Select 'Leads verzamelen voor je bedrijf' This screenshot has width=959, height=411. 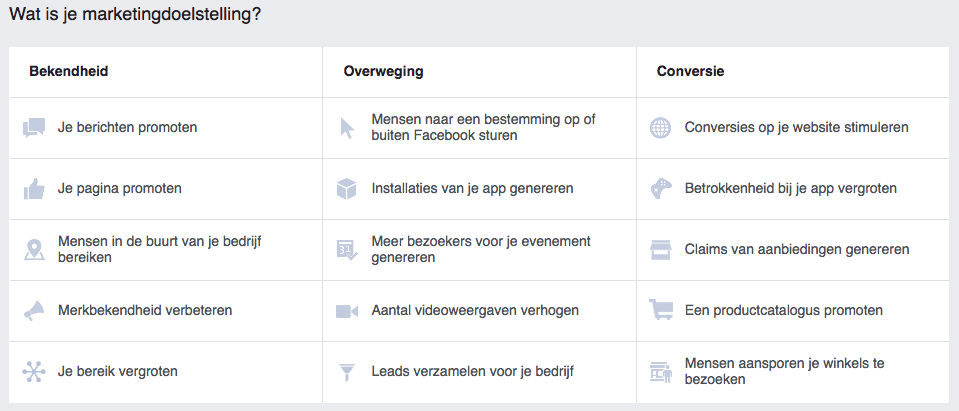(x=472, y=372)
